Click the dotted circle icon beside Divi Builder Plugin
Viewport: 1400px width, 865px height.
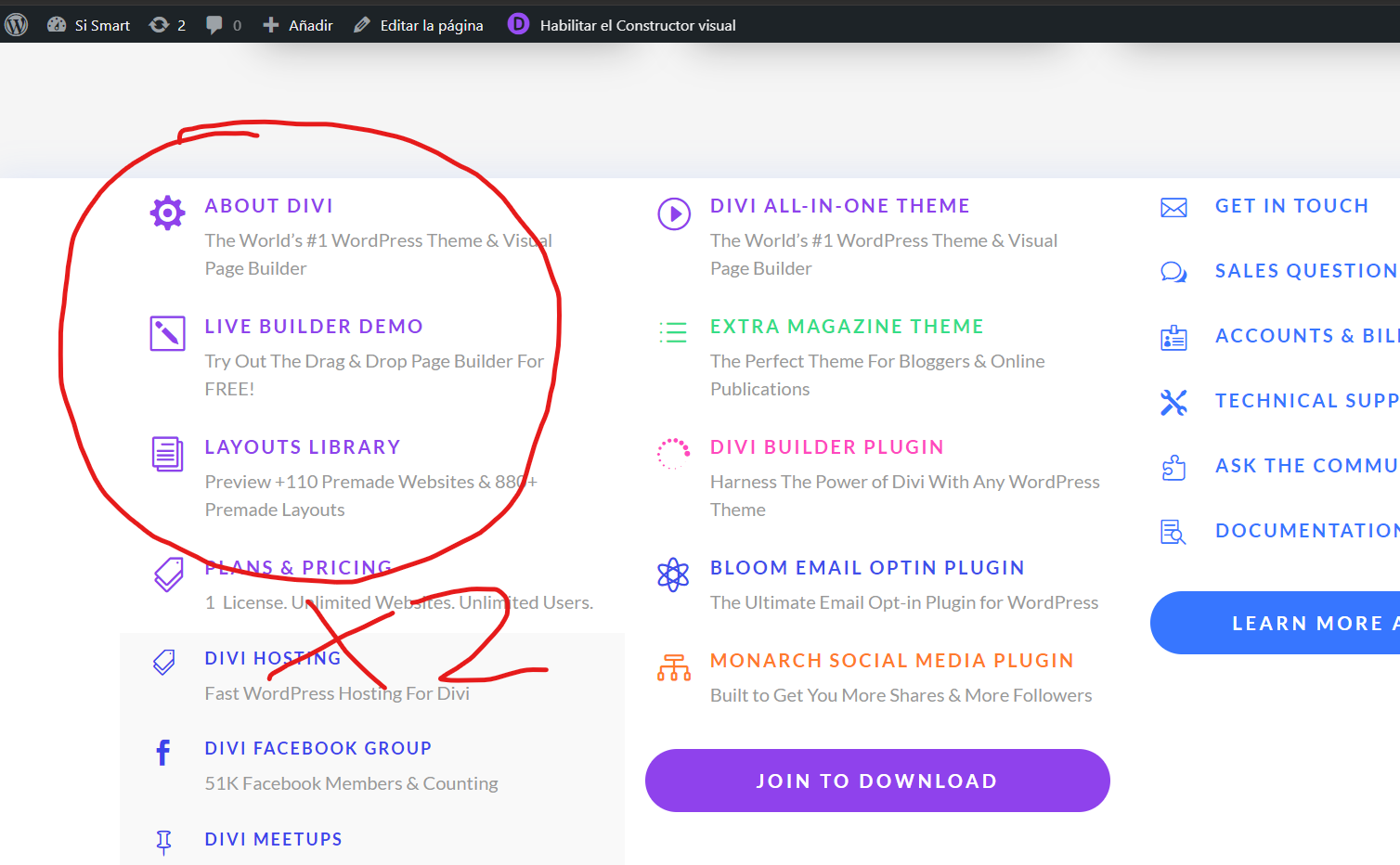pyautogui.click(x=673, y=453)
